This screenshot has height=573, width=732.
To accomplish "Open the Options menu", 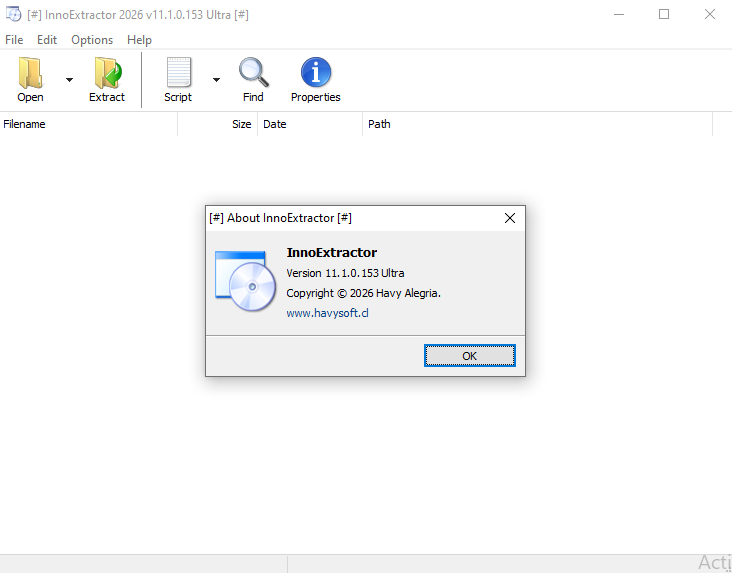I will 92,40.
